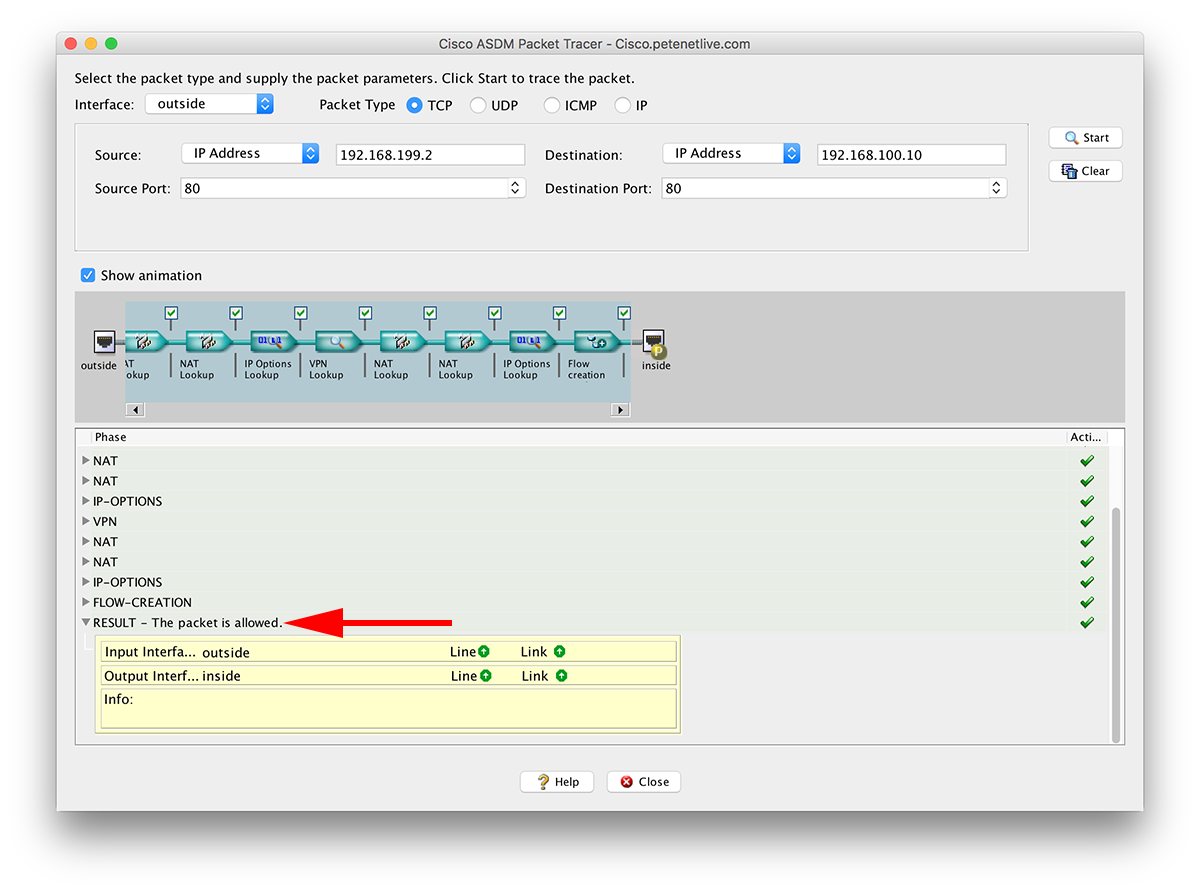
Task: Click the checkmark box above VPN Lookup
Action: (365, 313)
